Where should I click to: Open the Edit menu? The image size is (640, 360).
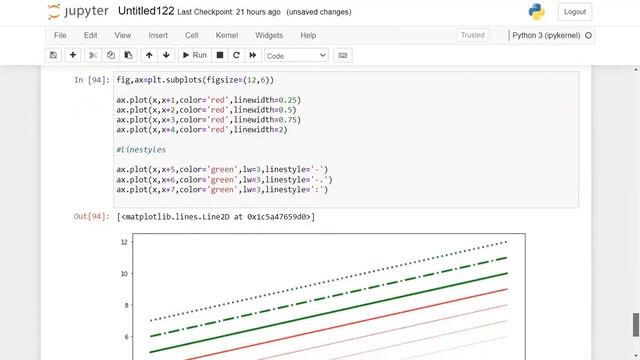[x=91, y=36]
